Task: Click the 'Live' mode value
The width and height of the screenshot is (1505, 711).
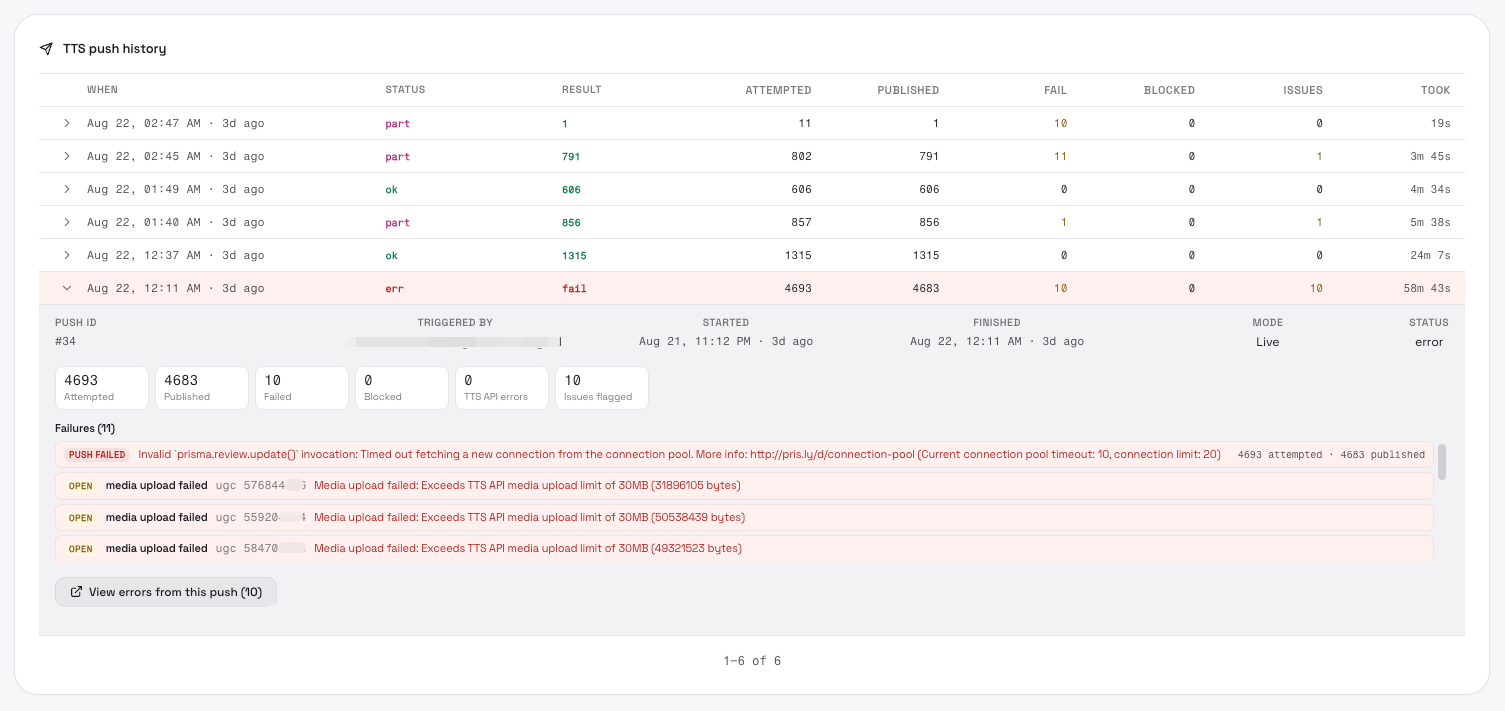Action: click(x=1268, y=342)
